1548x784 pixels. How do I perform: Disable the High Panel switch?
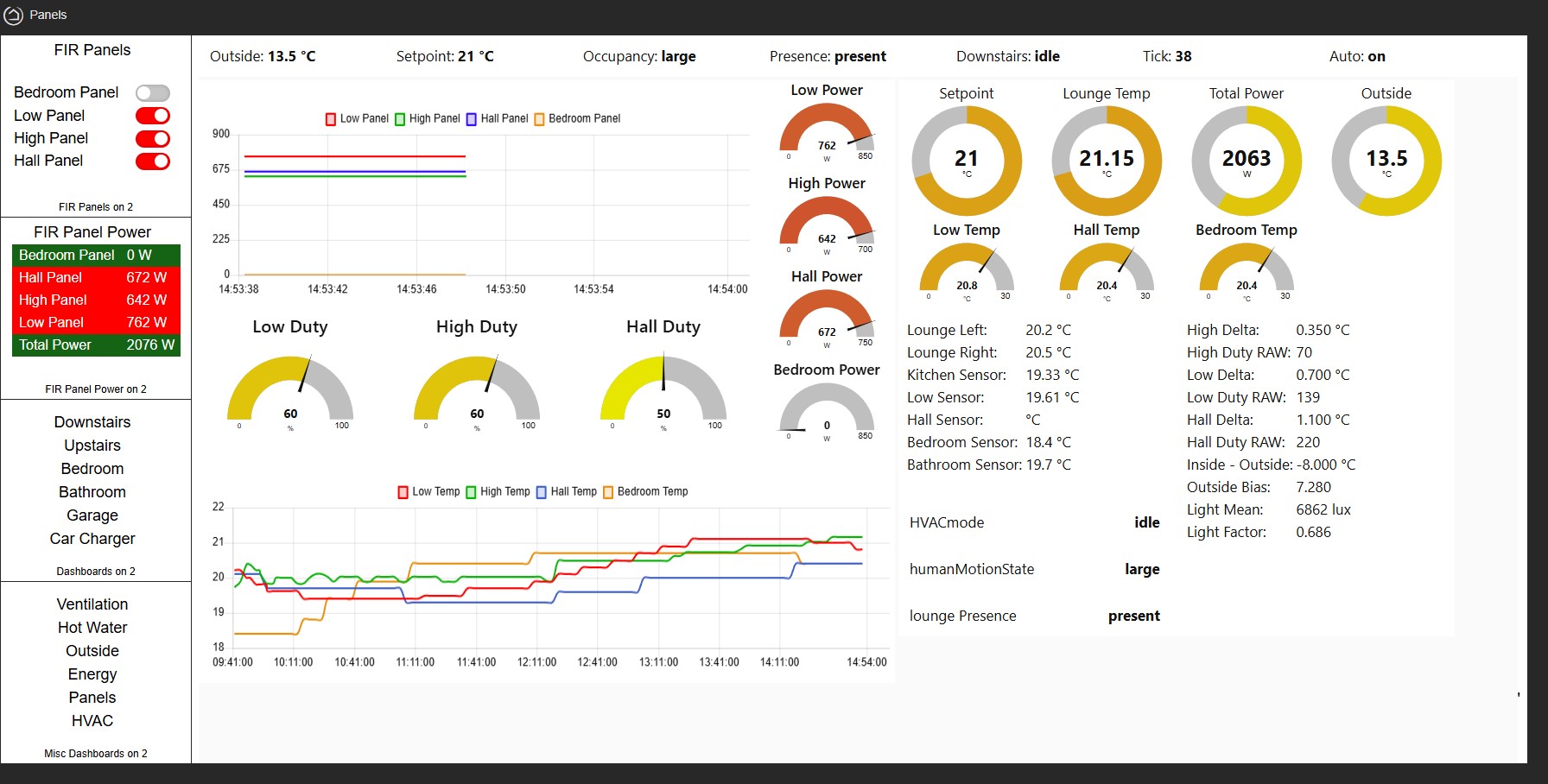(153, 138)
